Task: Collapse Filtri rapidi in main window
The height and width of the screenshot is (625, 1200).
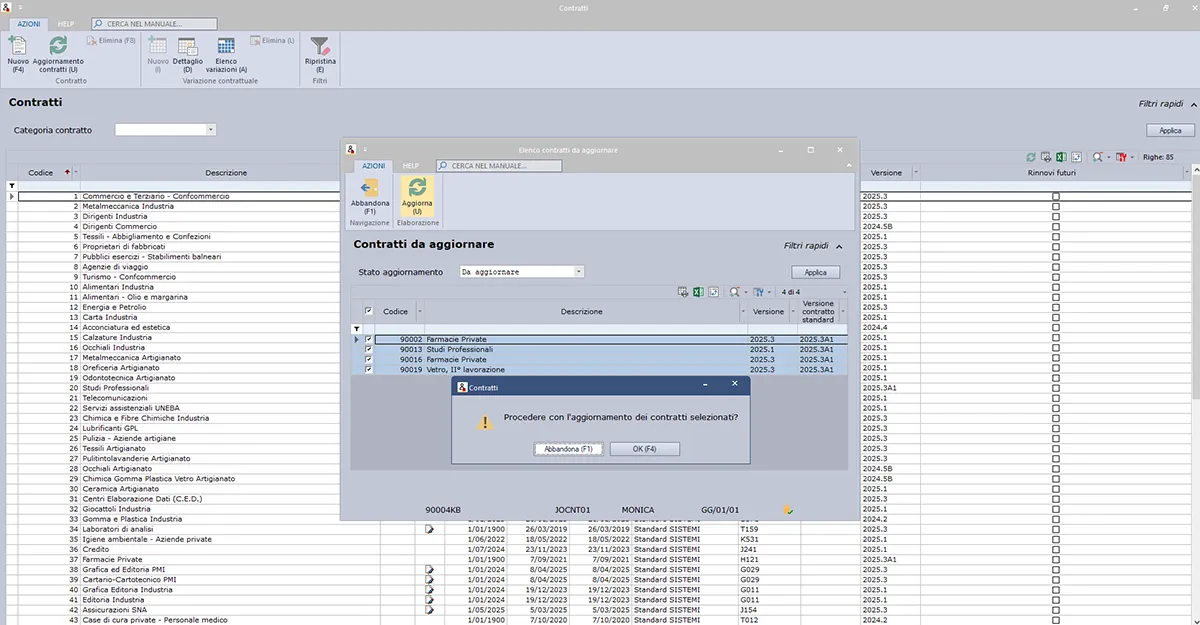Action: tap(1193, 103)
